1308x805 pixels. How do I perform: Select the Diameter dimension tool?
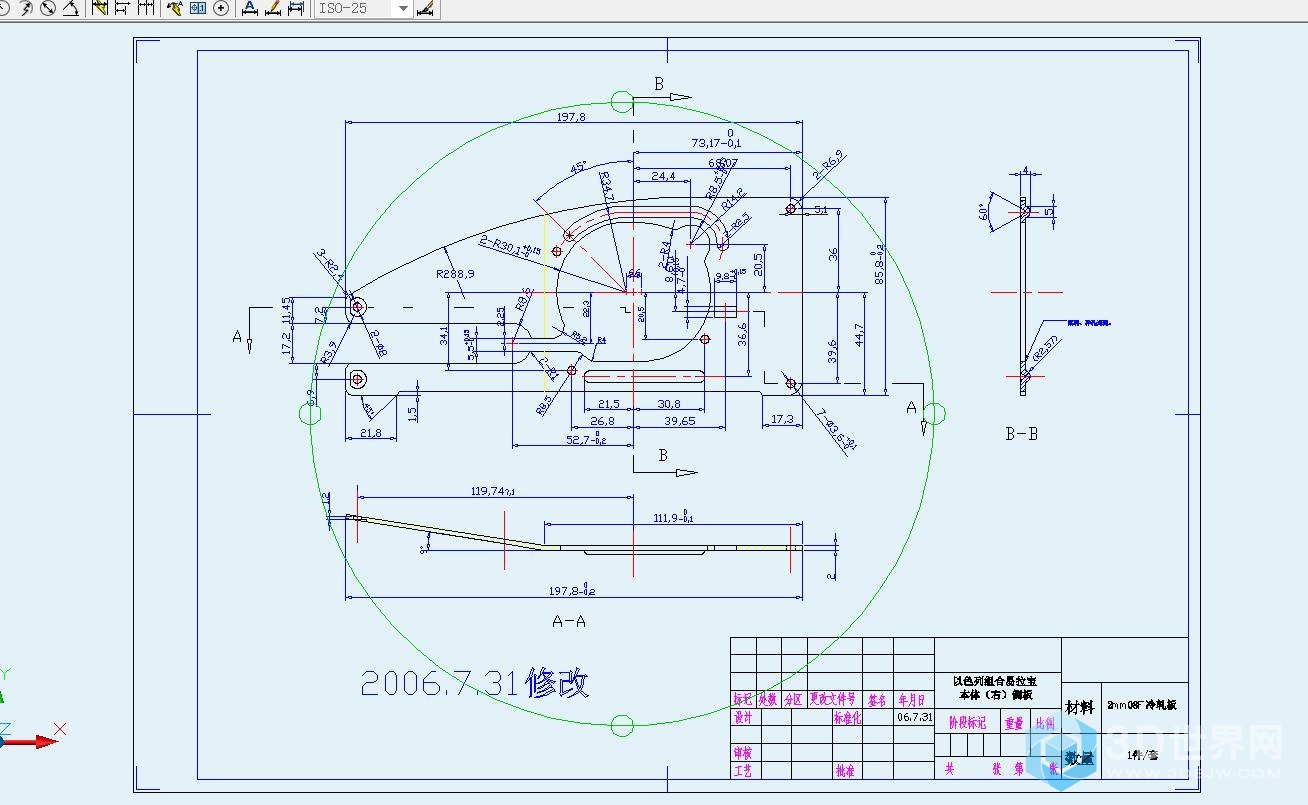tap(48, 8)
